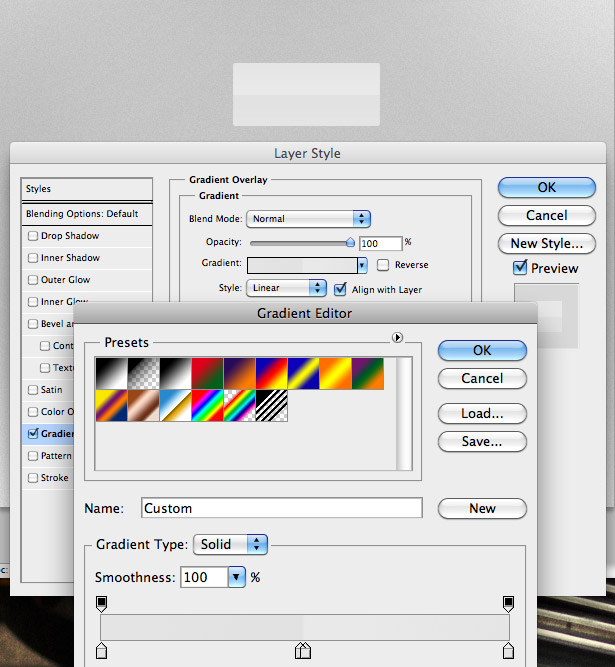615x667 pixels.
Task: Pick the violet-to-orange gradient preset
Action: [239, 373]
